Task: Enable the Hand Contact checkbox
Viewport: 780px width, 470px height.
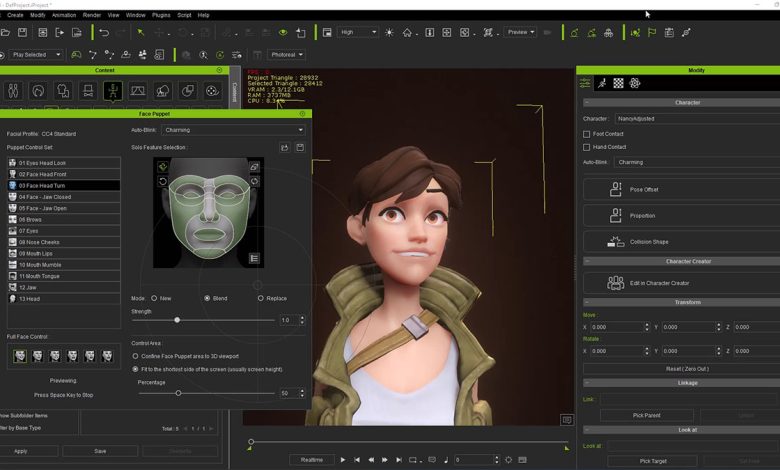Action: [587, 147]
